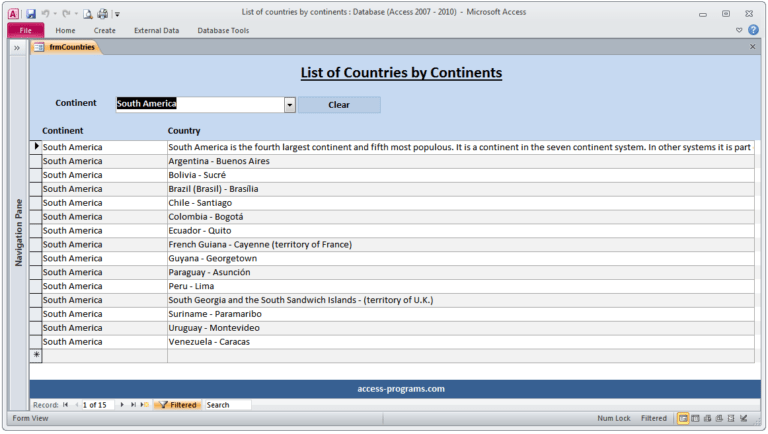
Task: Minimize the ribbon using the caret icon
Action: pos(739,30)
